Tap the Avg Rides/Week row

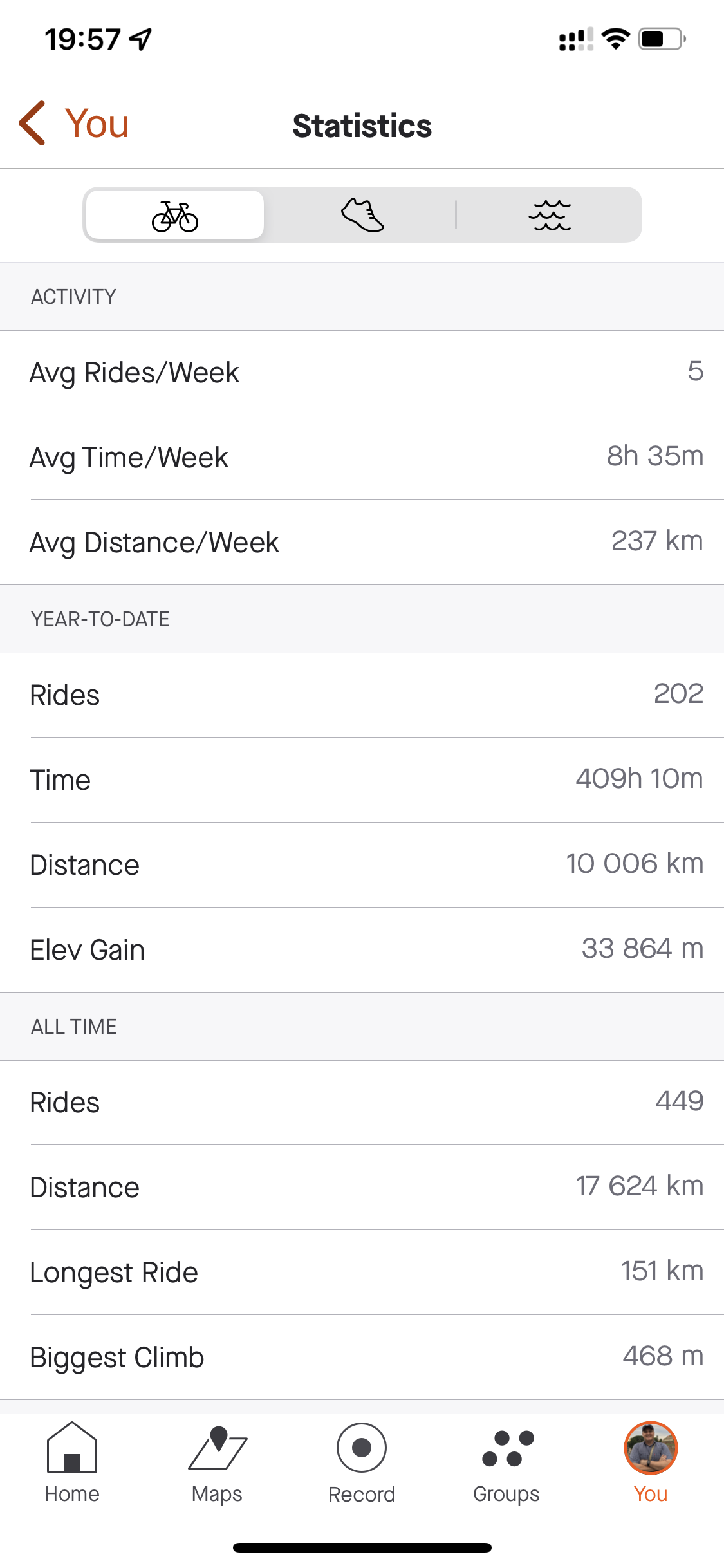(x=362, y=373)
